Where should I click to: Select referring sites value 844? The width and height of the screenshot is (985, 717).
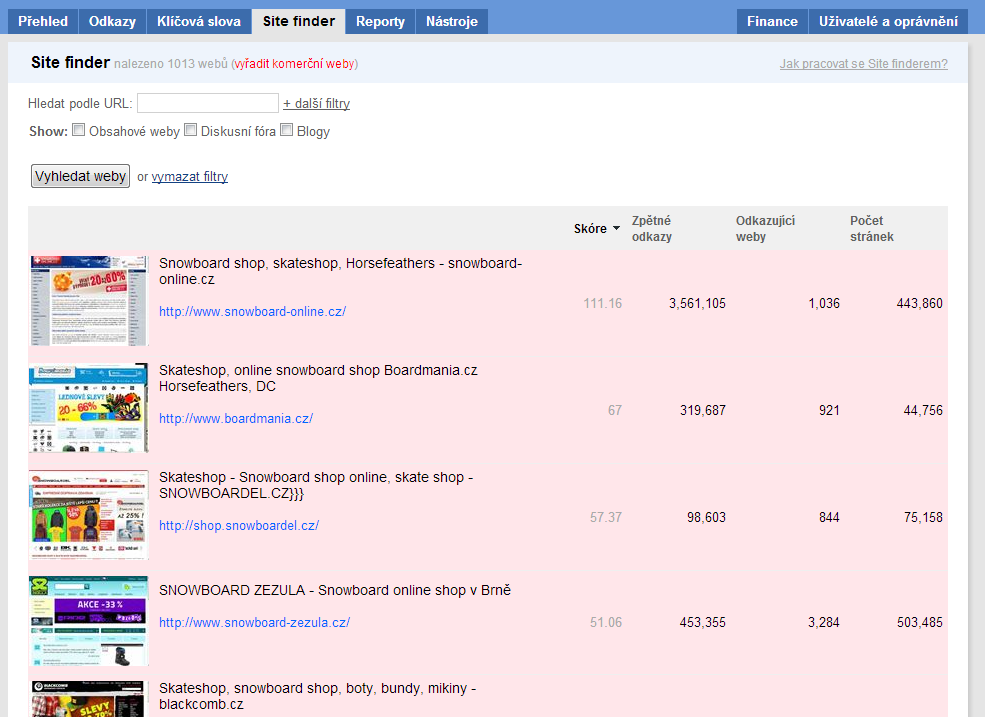(829, 517)
